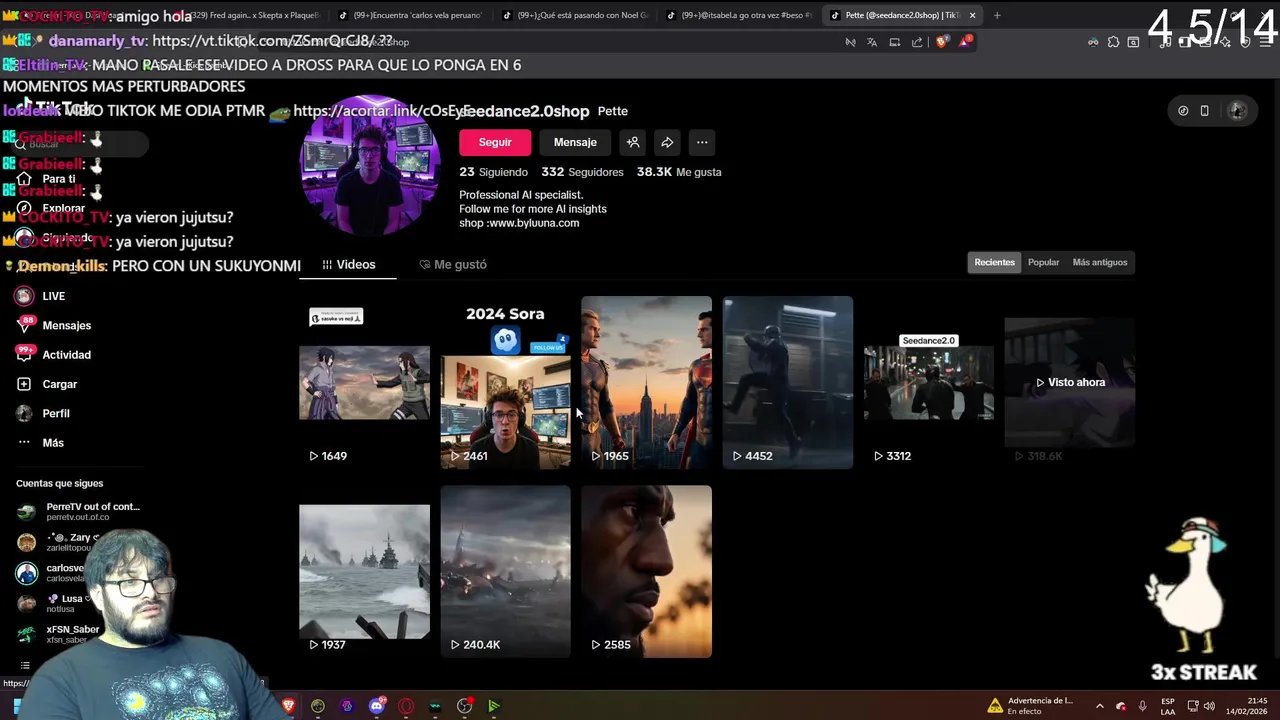Open the account avatar menu at top right
Image resolution: width=1280 pixels, height=720 pixels.
(1237, 111)
